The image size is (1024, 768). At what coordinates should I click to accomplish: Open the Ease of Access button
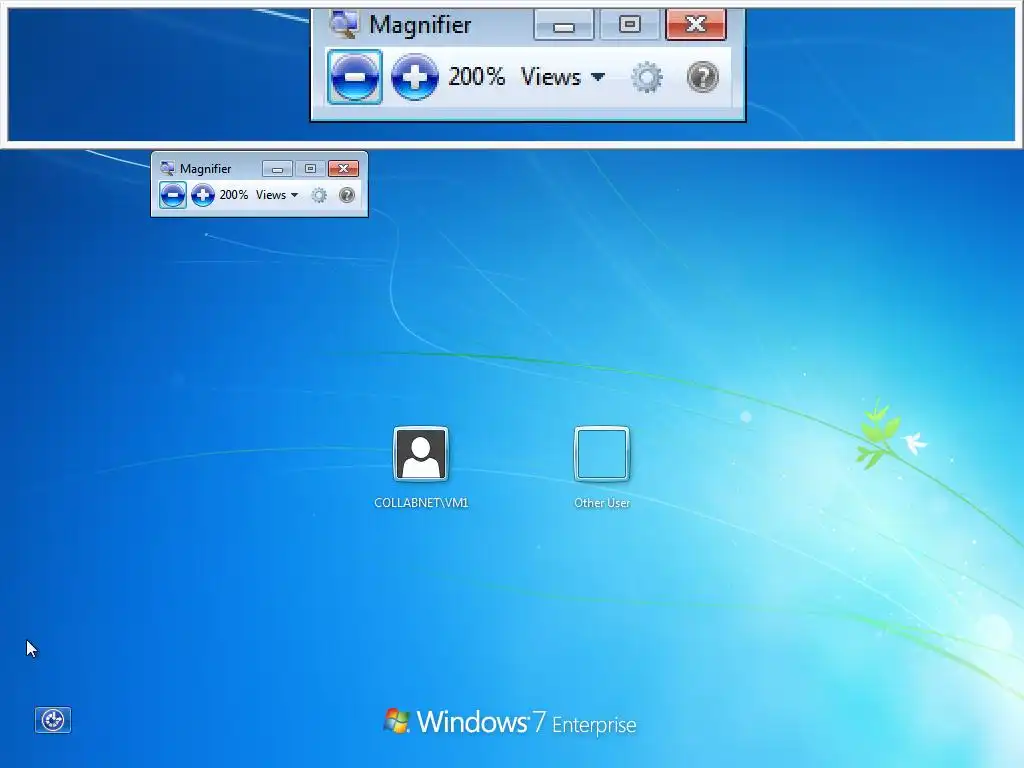coord(53,720)
